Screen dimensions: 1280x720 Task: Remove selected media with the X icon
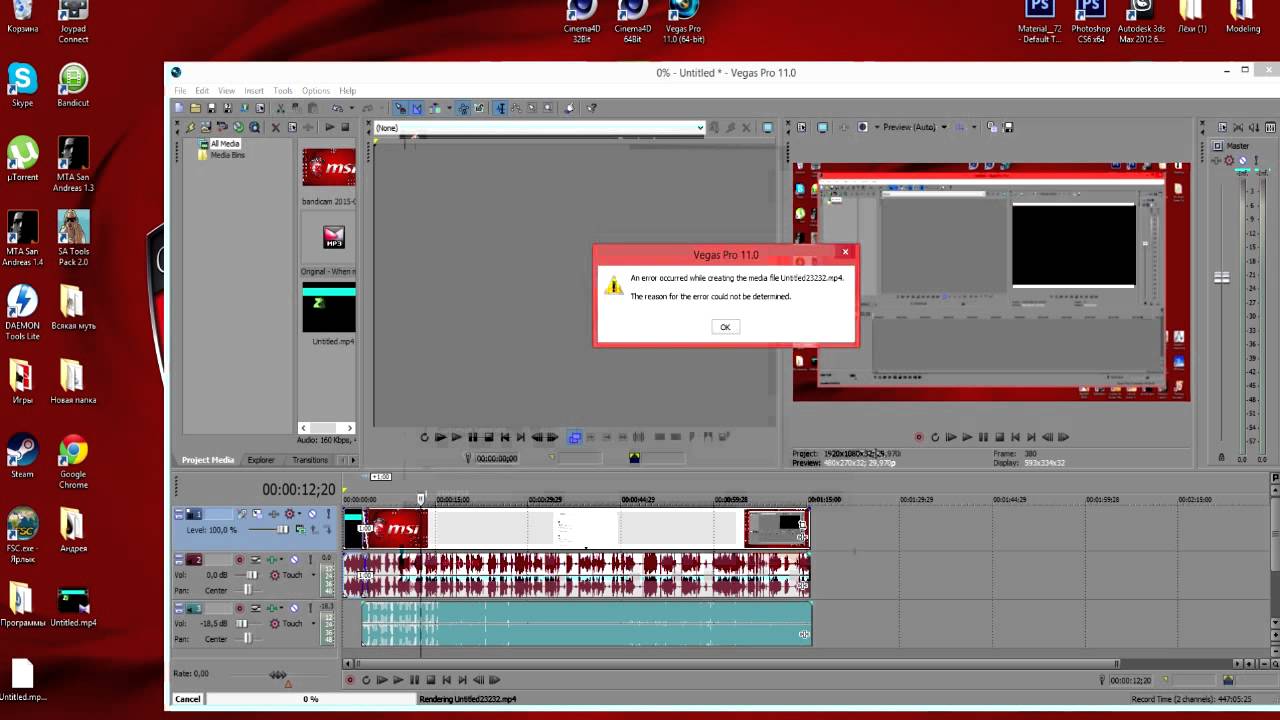[x=276, y=127]
